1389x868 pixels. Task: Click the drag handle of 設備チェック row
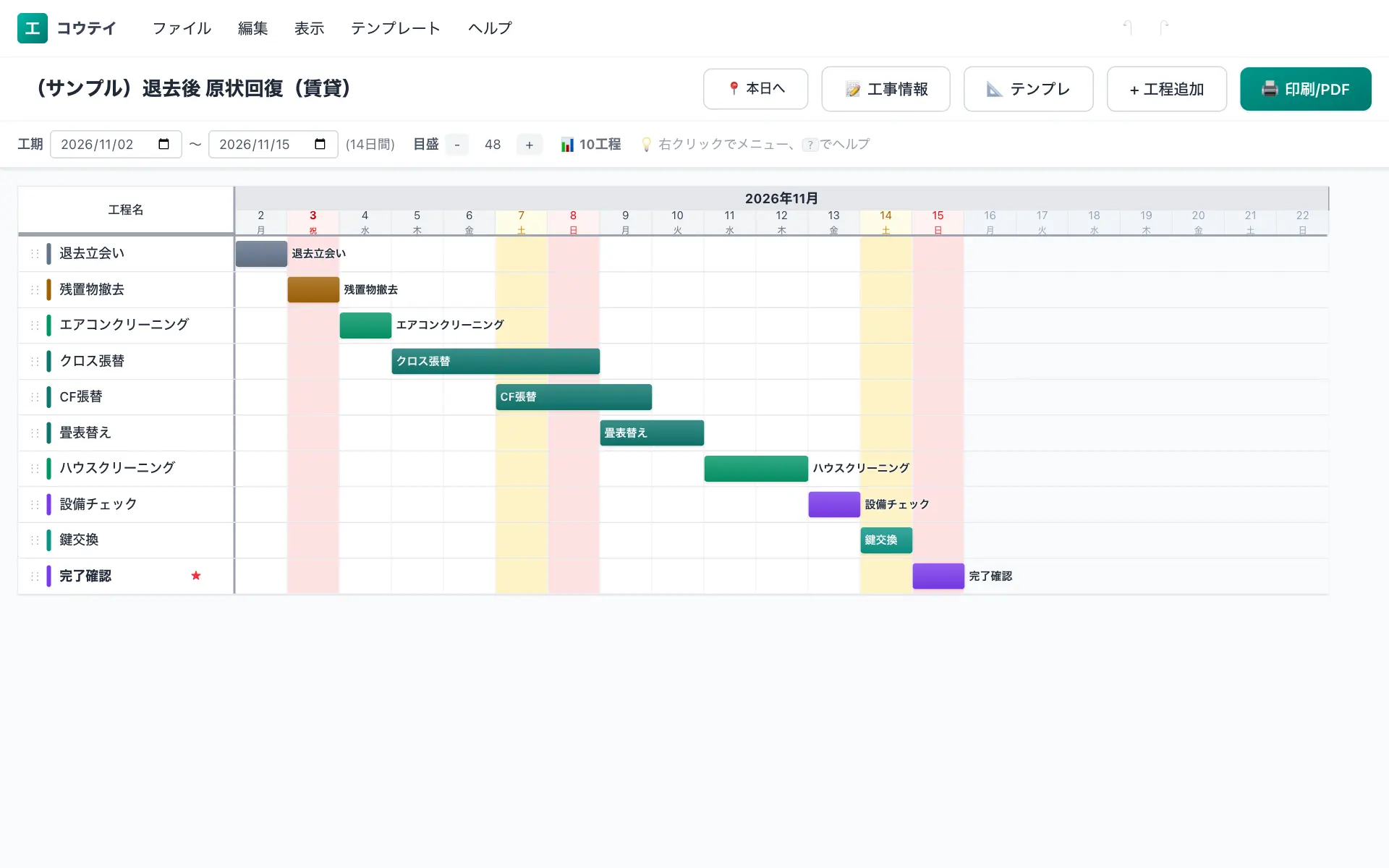34,504
